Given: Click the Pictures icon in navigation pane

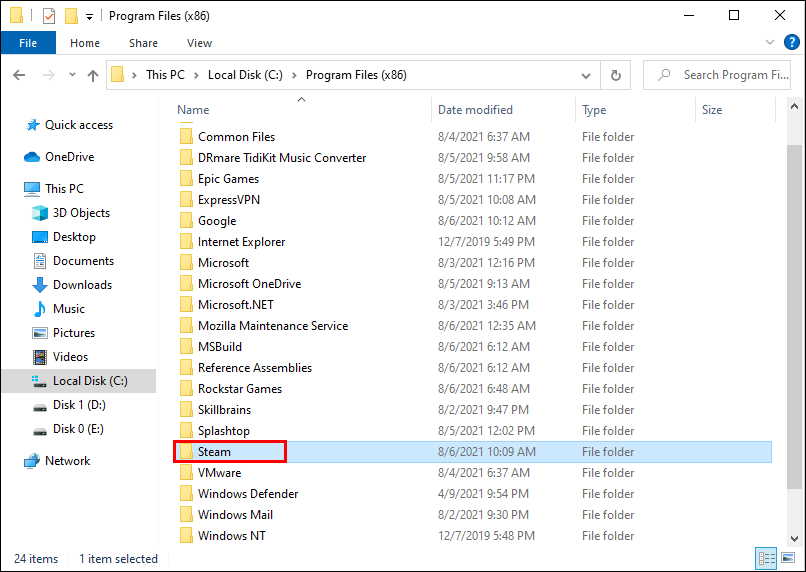Looking at the screenshot, I should coord(40,333).
